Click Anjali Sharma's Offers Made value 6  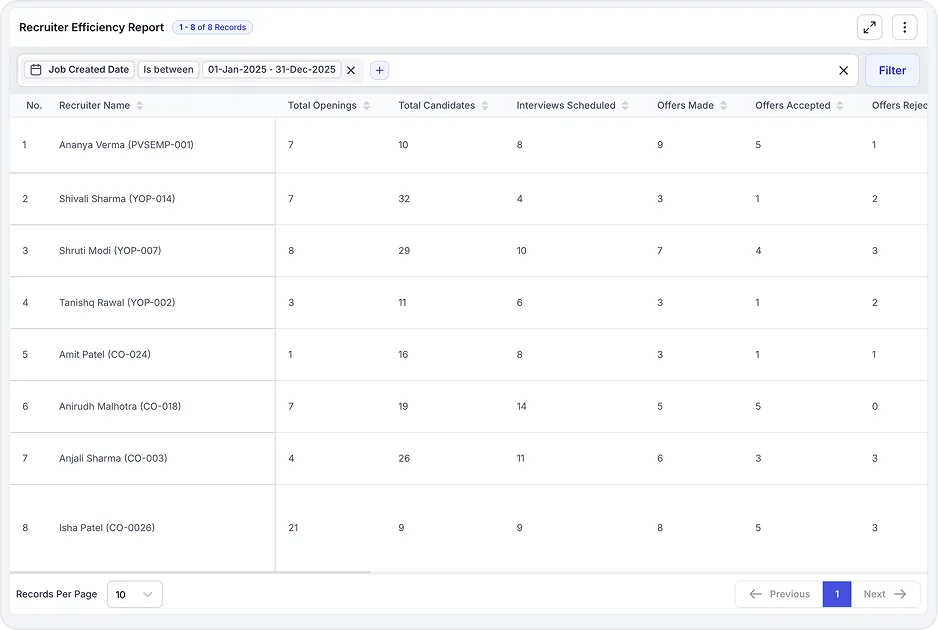point(660,459)
